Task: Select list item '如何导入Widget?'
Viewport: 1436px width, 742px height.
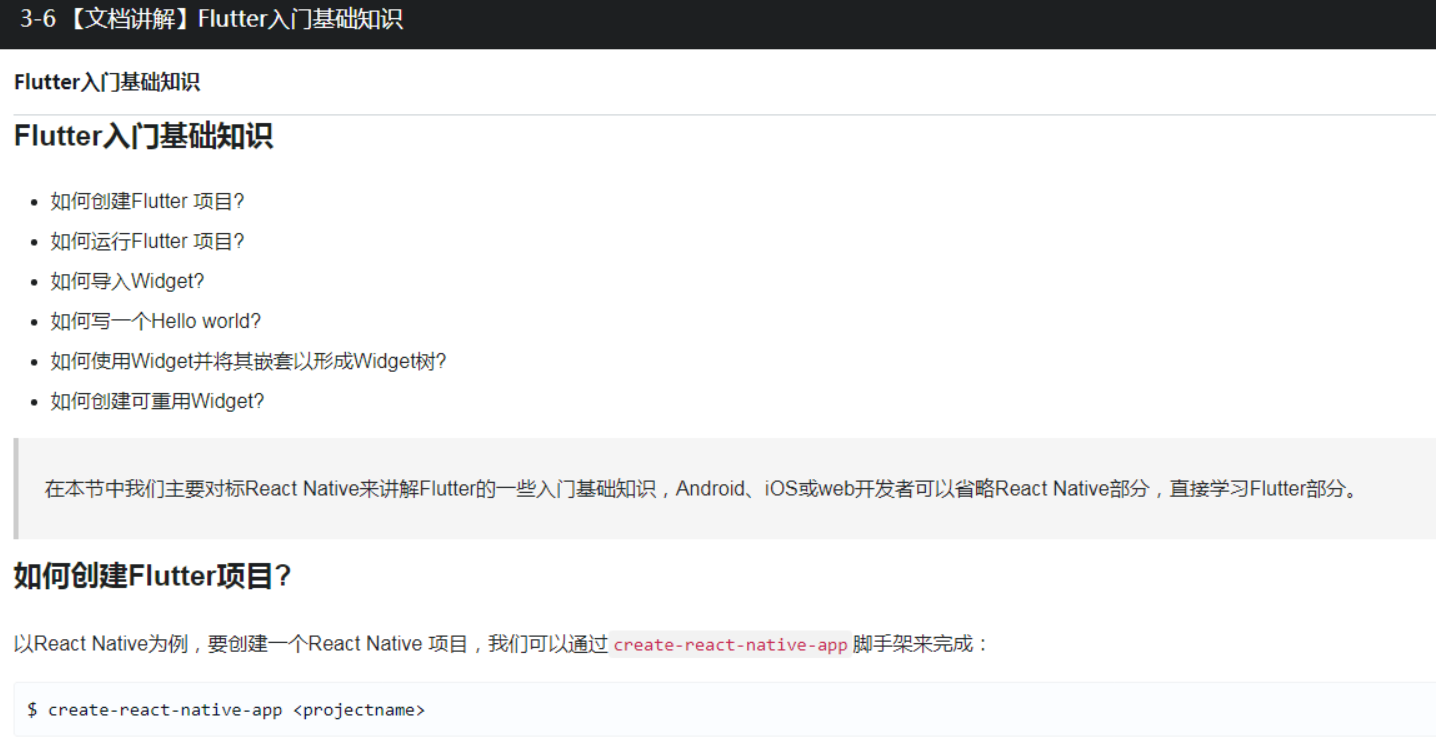Action: coord(128,281)
